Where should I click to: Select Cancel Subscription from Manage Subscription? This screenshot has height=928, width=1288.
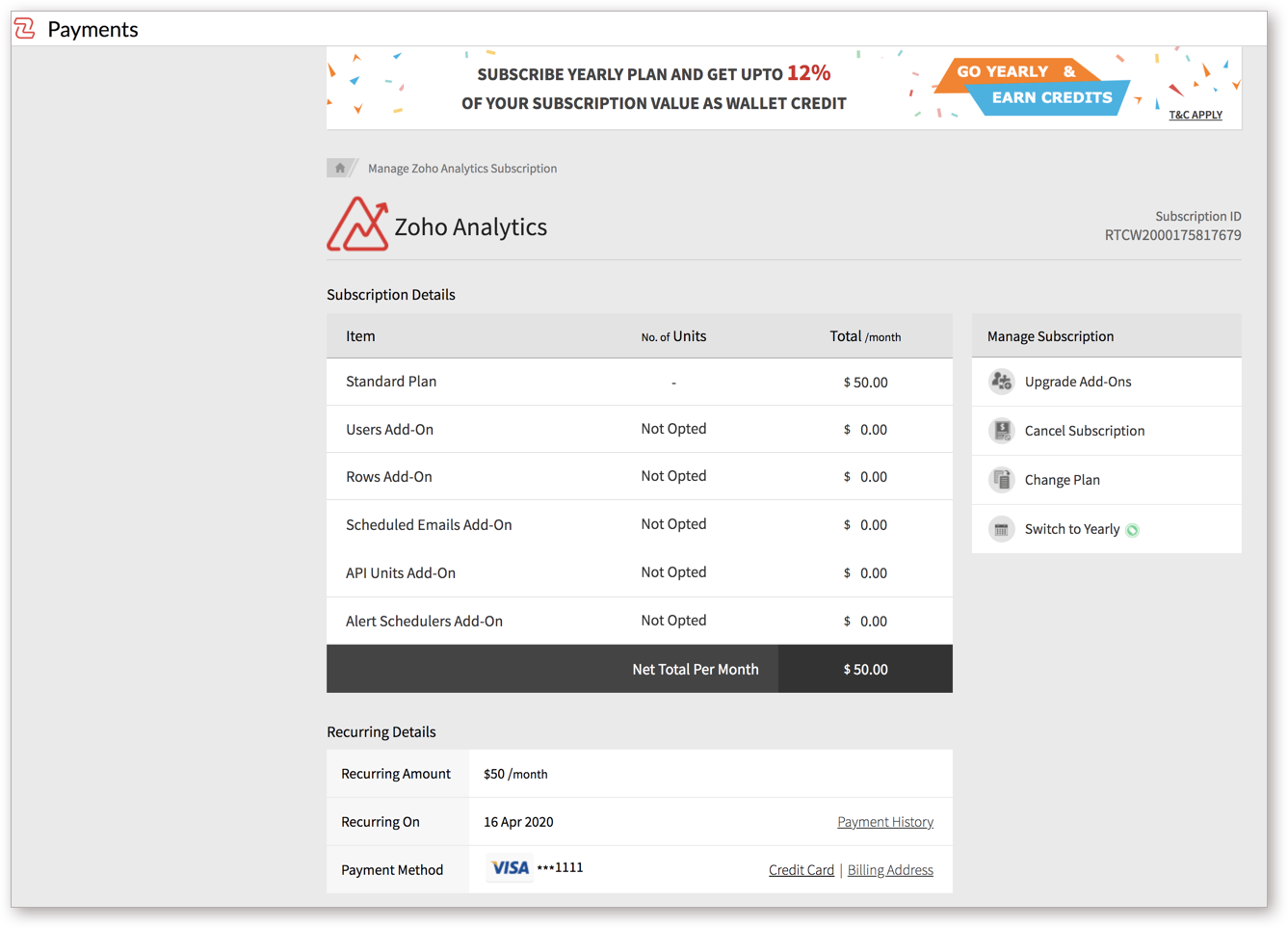(x=1085, y=431)
